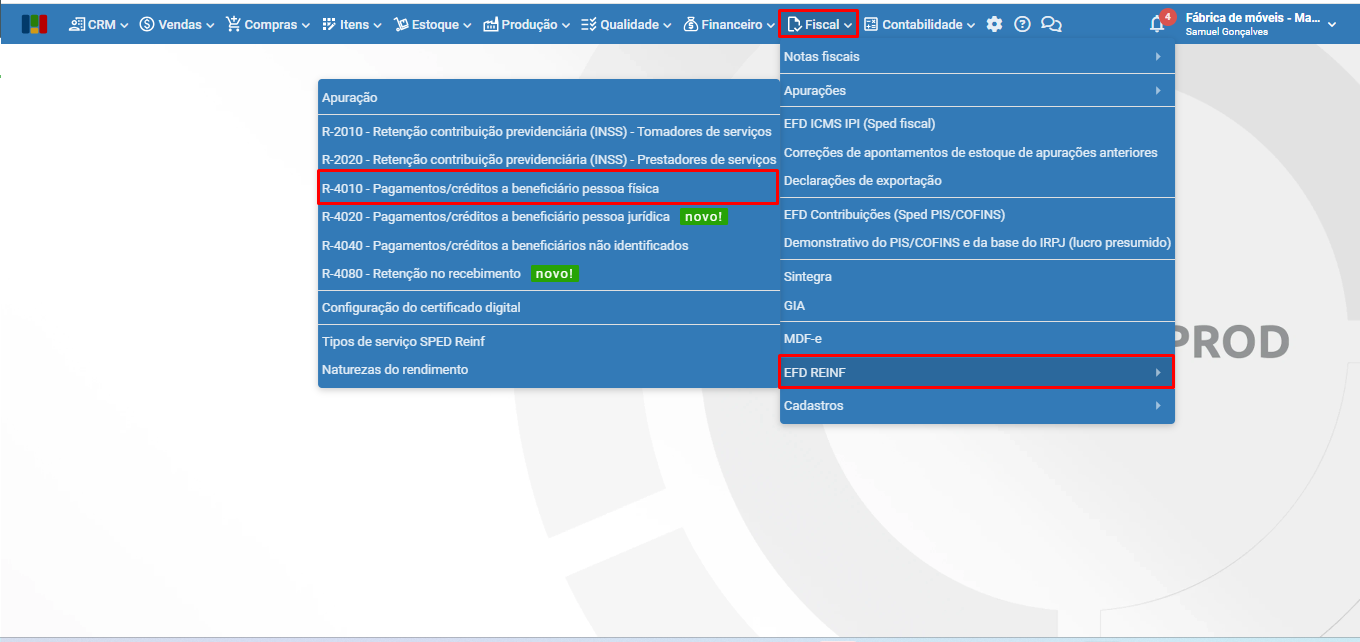
Task: Select MDF-e menu entry
Action: point(977,339)
